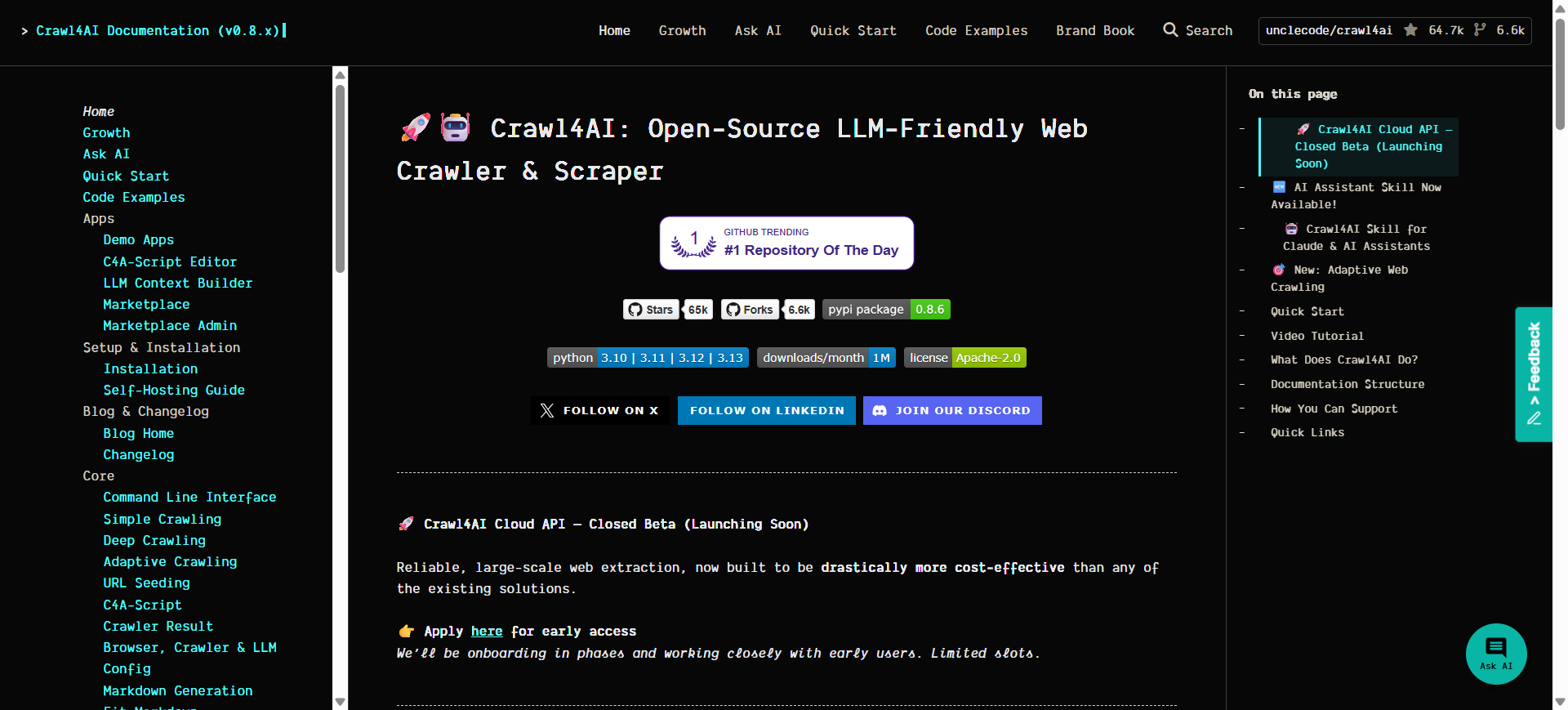Click the GitHub Trending #1 badge
The width and height of the screenshot is (1568, 710).
786,243
